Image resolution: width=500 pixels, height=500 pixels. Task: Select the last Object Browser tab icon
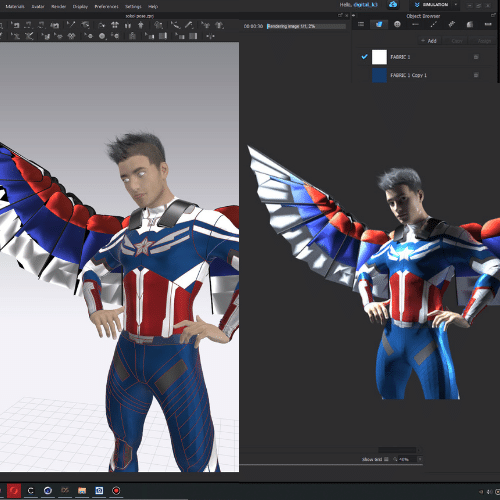coord(488,24)
